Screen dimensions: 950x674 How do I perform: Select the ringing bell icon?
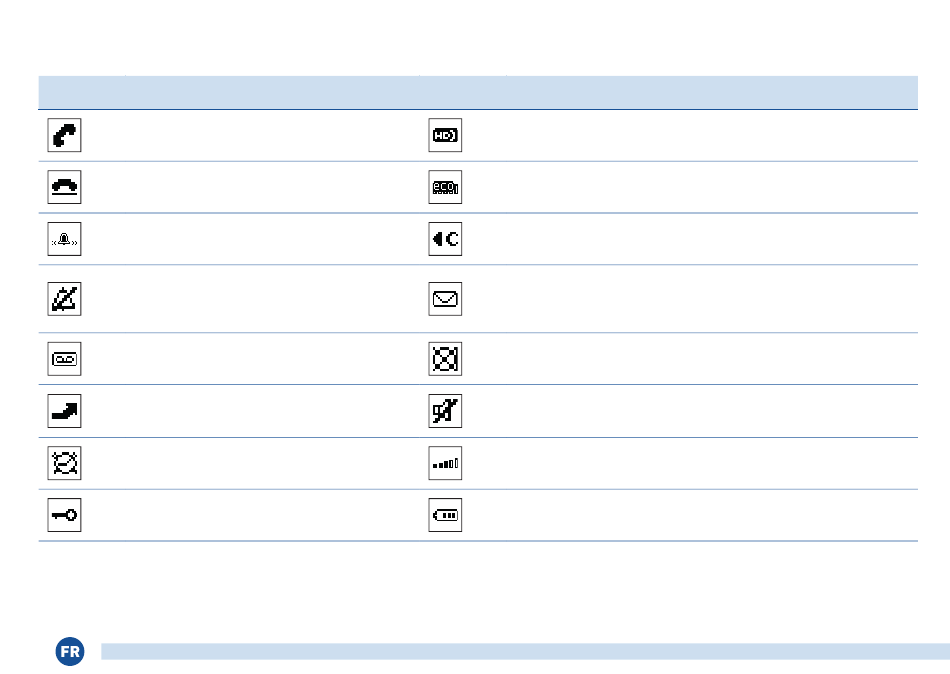coord(64,239)
